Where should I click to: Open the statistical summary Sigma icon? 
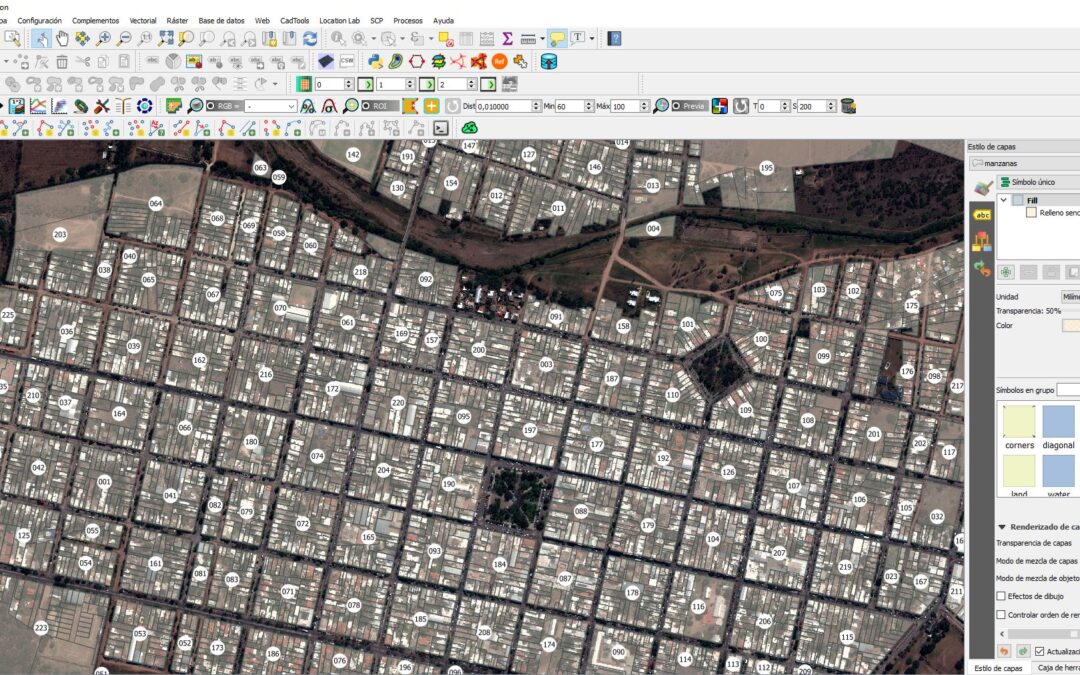click(508, 39)
